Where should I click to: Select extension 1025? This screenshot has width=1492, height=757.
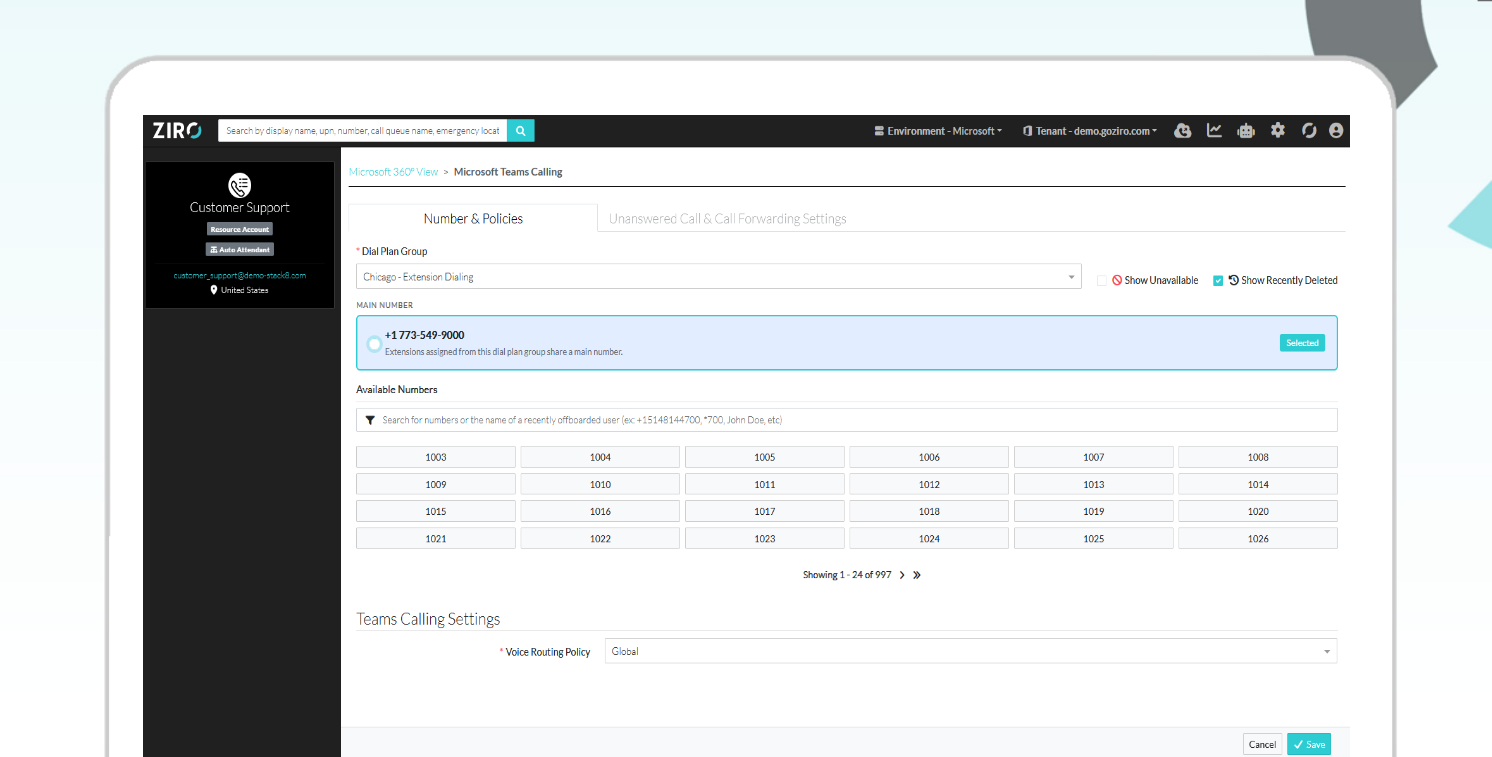click(x=1094, y=538)
